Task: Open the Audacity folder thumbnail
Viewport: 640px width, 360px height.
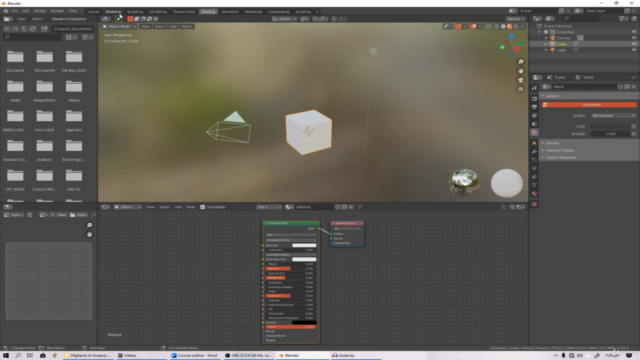Action: pos(44,146)
